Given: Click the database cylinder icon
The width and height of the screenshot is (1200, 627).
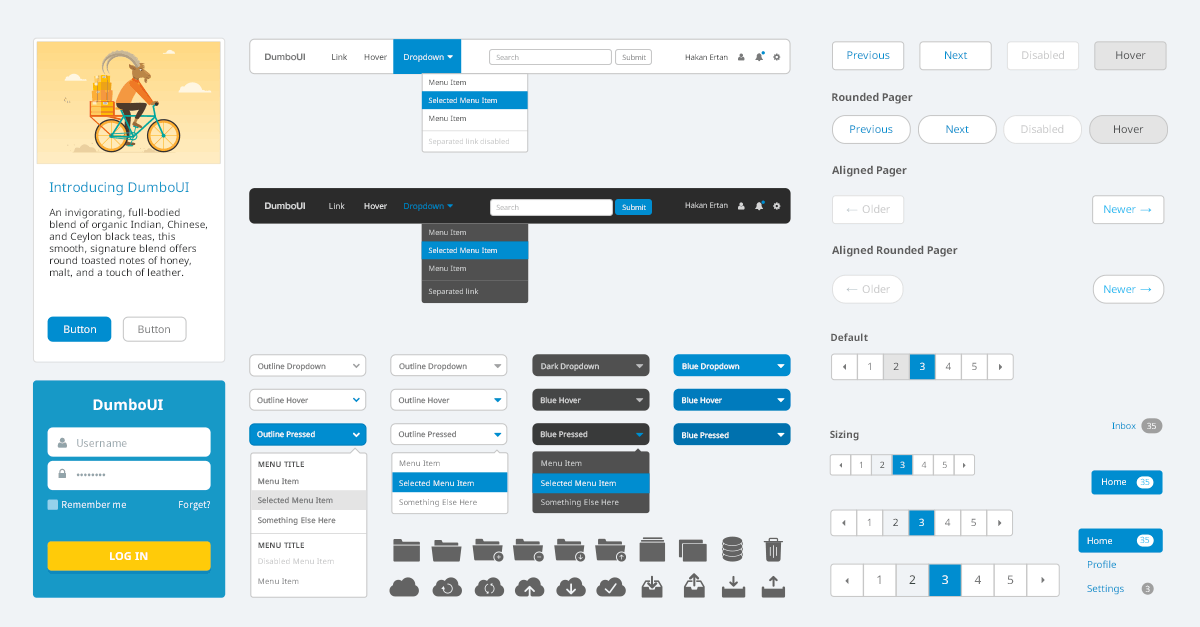Looking at the screenshot, I should pos(733,549).
